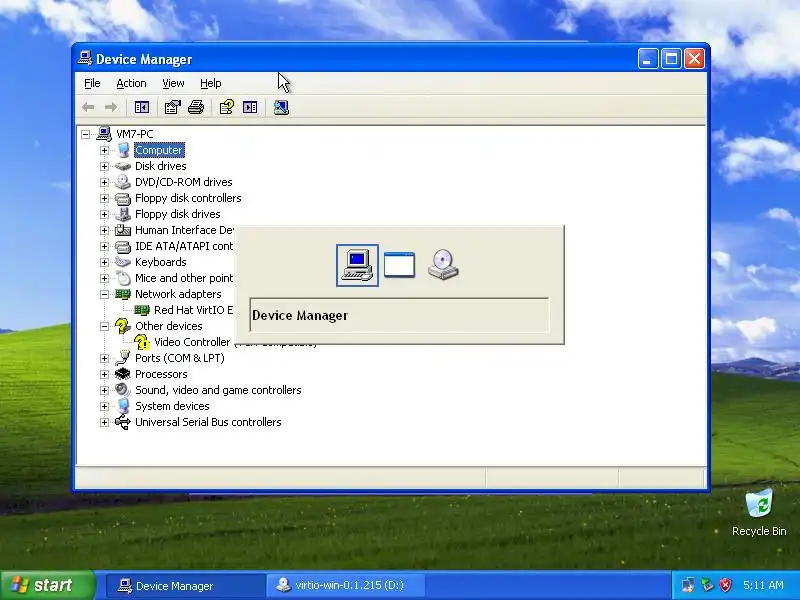Select the Other devices item
The image size is (800, 600).
coord(168,326)
